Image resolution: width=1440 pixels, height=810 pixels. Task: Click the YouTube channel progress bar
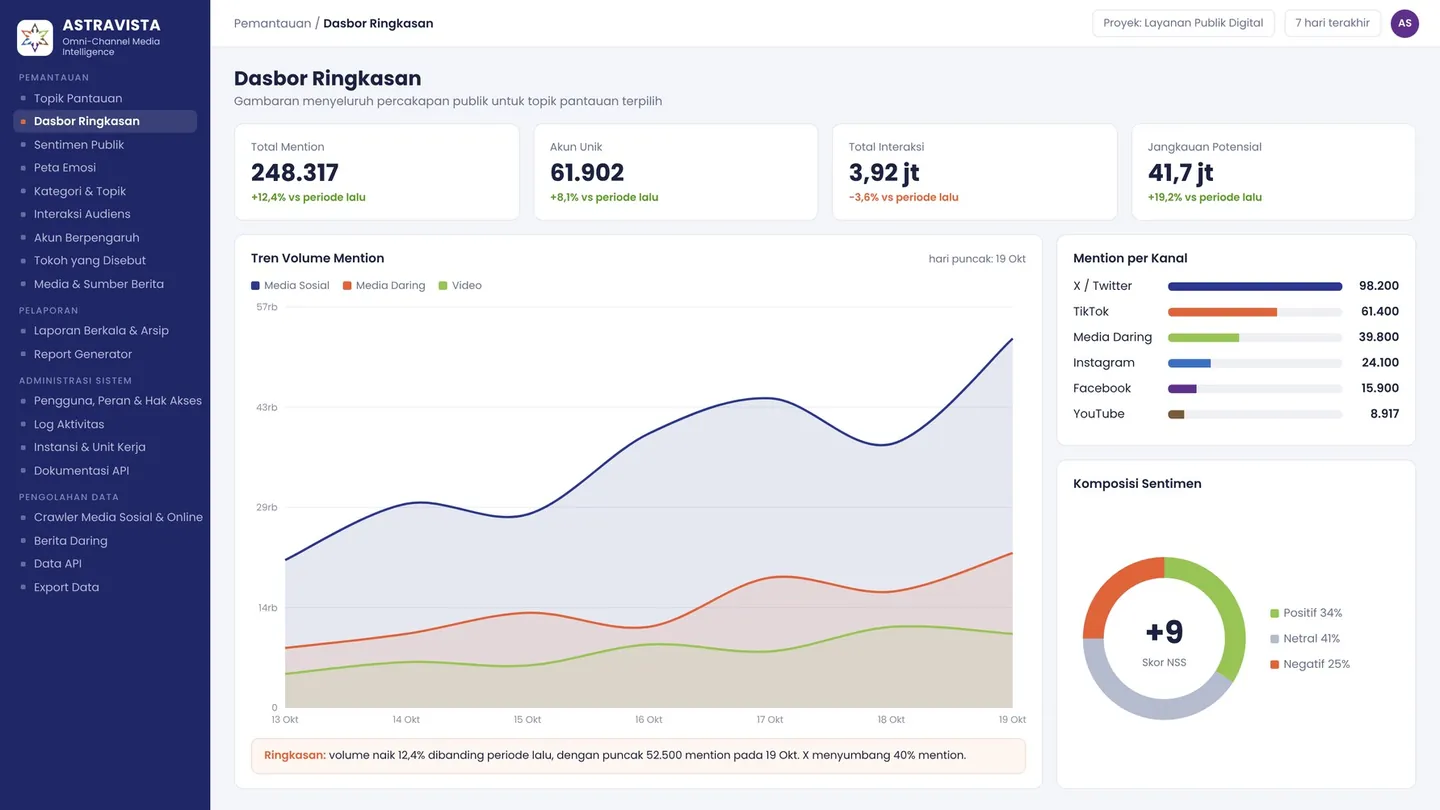(1255, 414)
